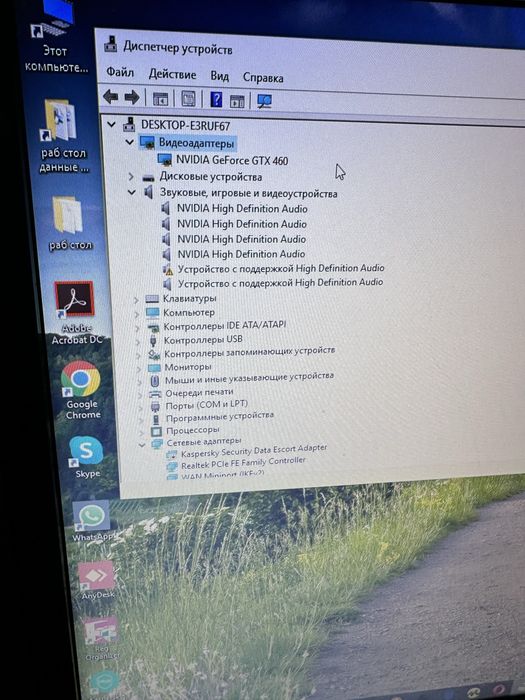This screenshot has height=700, width=525.
Task: Open the Skype desktop icon
Action: (87, 457)
